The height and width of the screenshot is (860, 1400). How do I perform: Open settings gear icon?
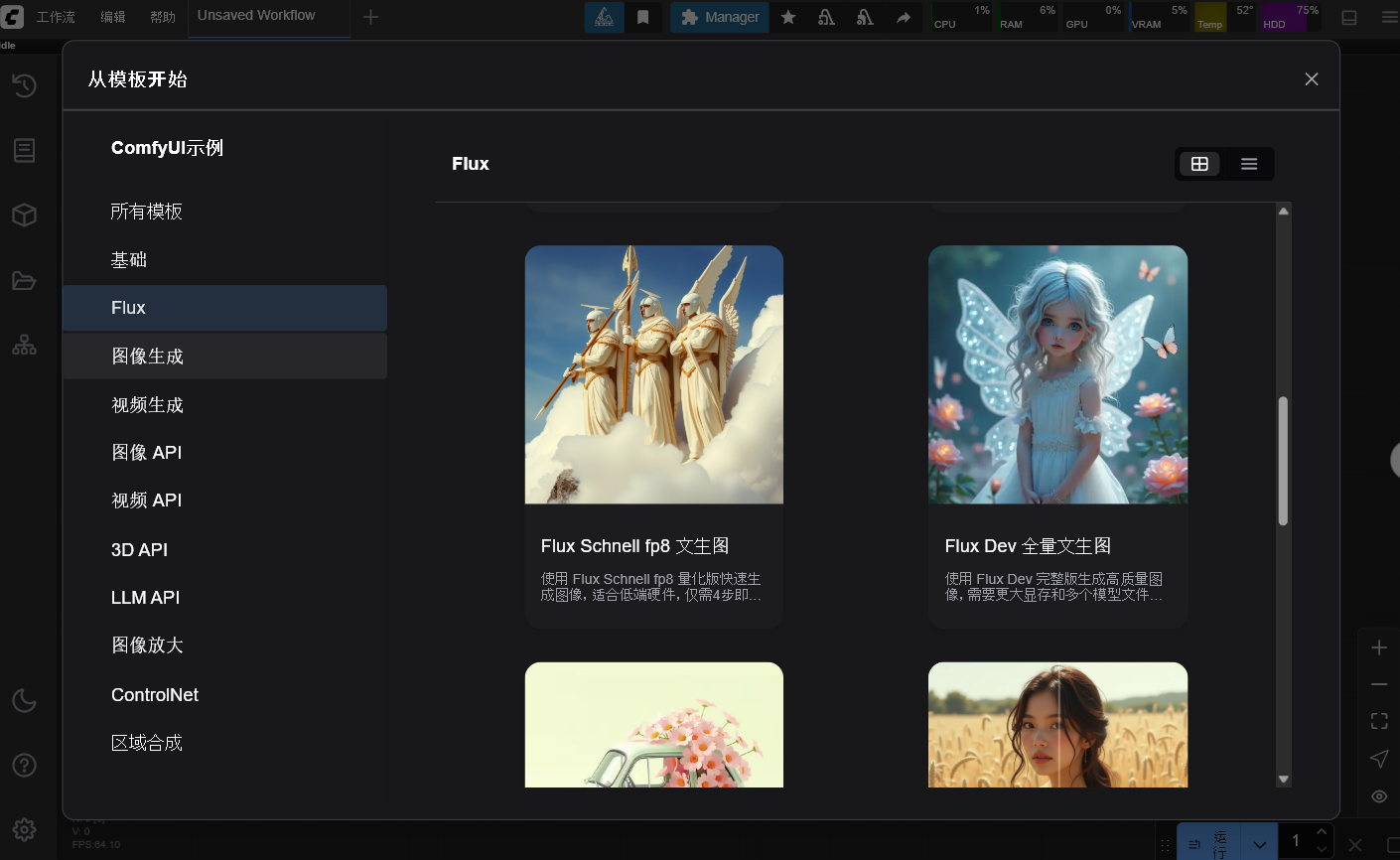25,829
